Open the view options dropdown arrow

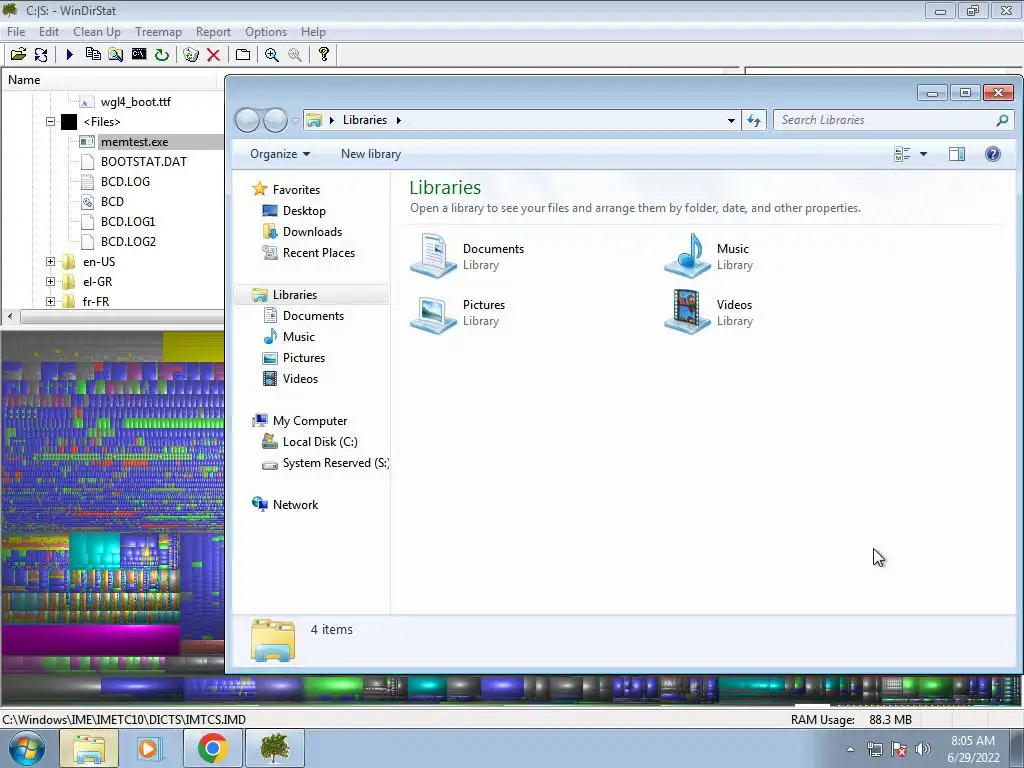pos(923,154)
